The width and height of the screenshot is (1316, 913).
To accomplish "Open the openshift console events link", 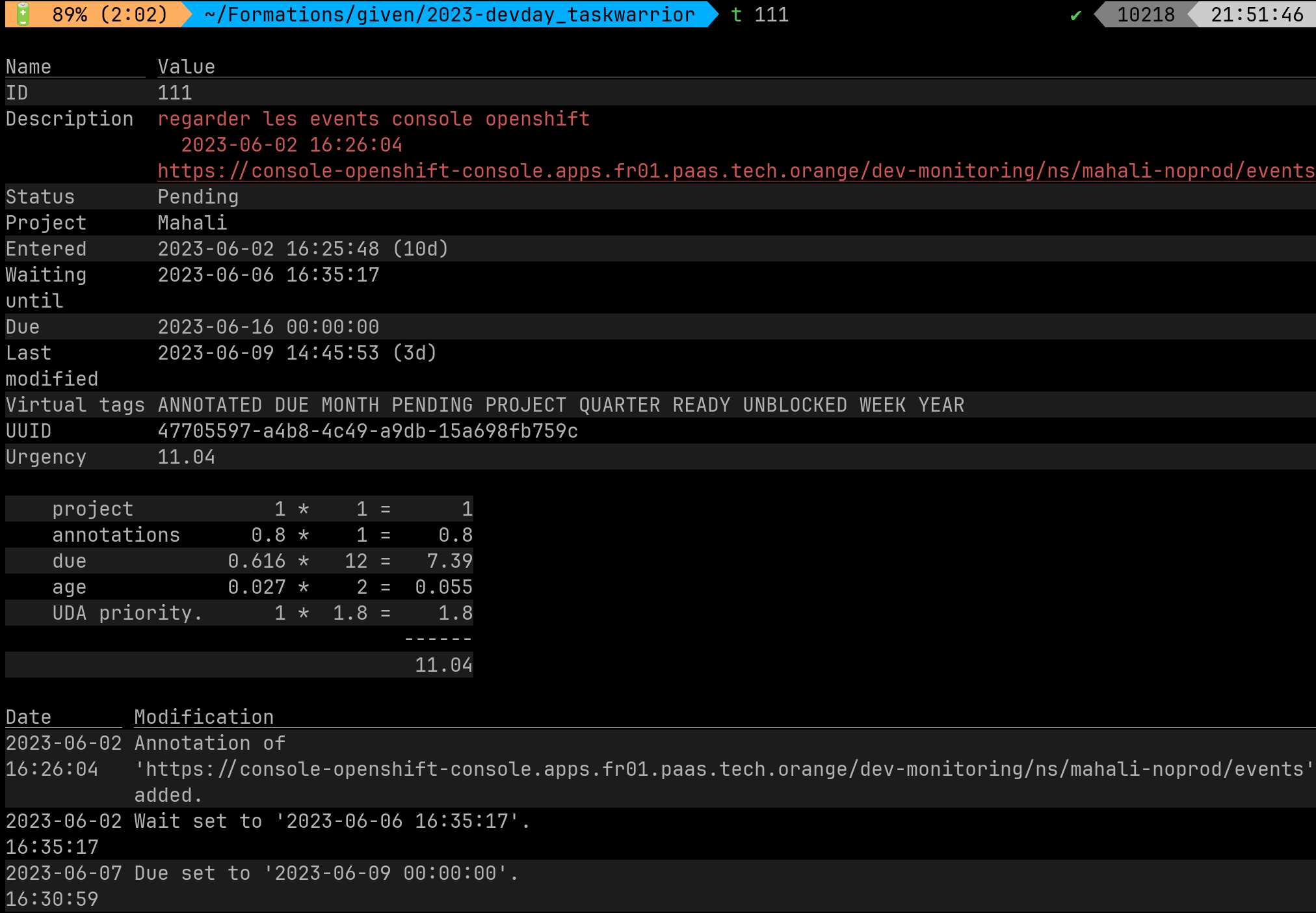I will coord(735,171).
